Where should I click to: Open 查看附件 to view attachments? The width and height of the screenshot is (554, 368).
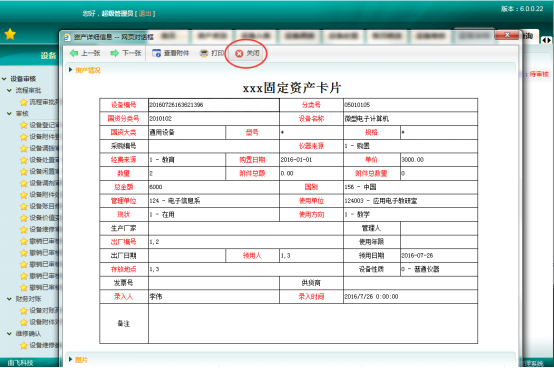[x=171, y=53]
